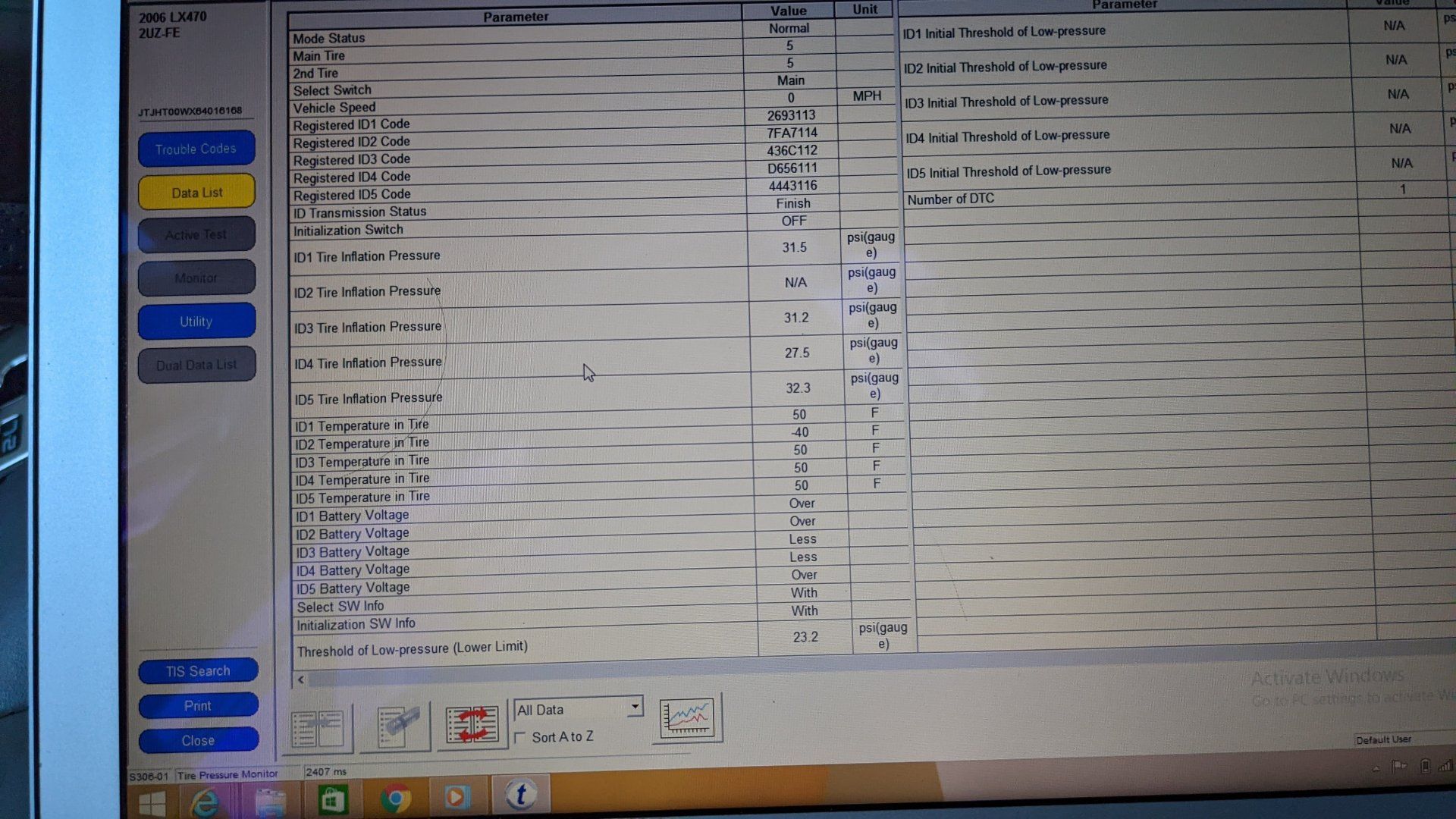
Task: Click the 32.3 value for ID5 pressure
Action: click(798, 388)
